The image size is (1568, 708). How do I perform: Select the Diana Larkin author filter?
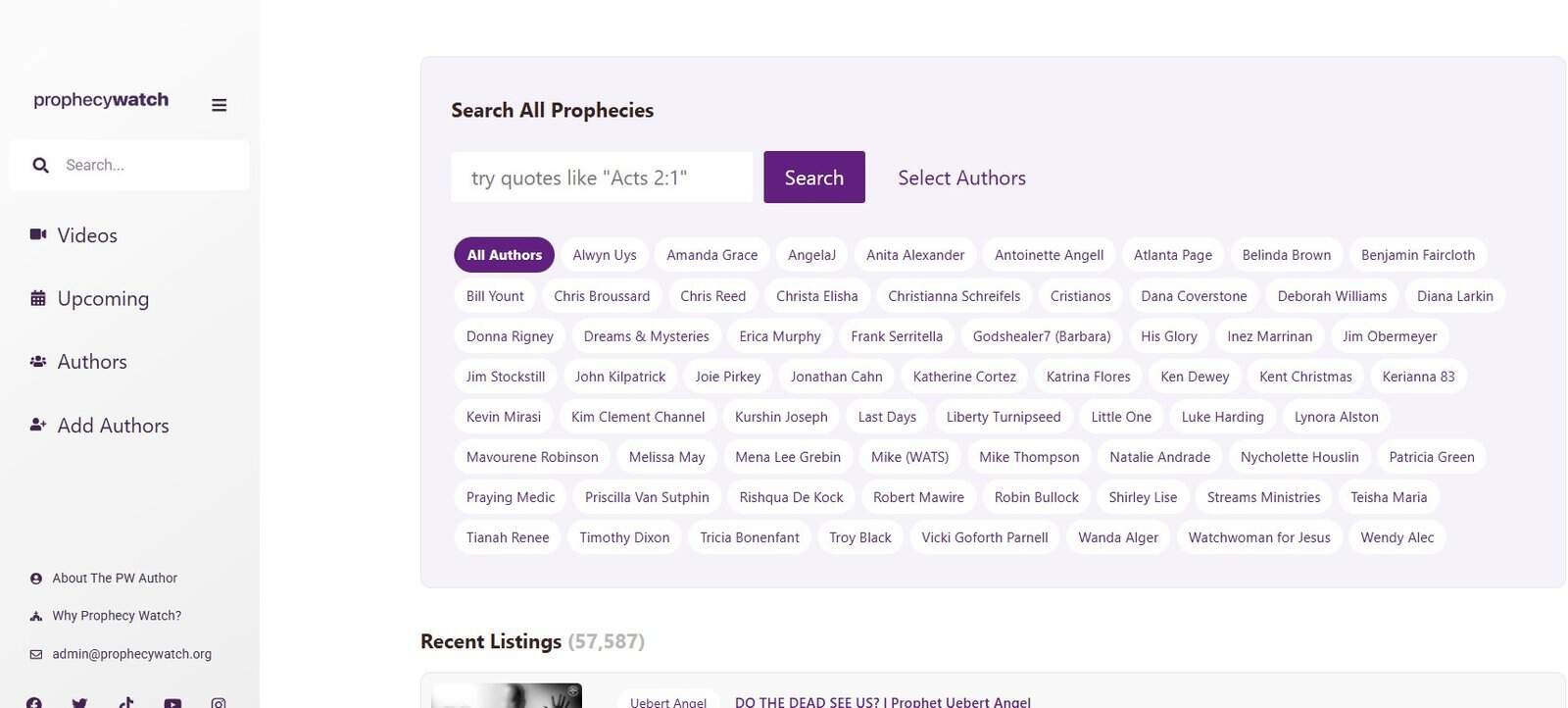(1455, 296)
